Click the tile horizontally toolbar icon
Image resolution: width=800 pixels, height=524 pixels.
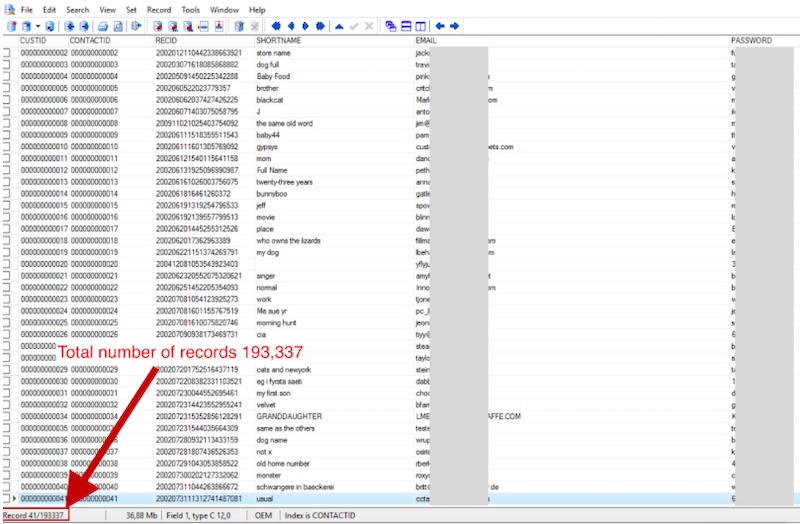pos(406,26)
